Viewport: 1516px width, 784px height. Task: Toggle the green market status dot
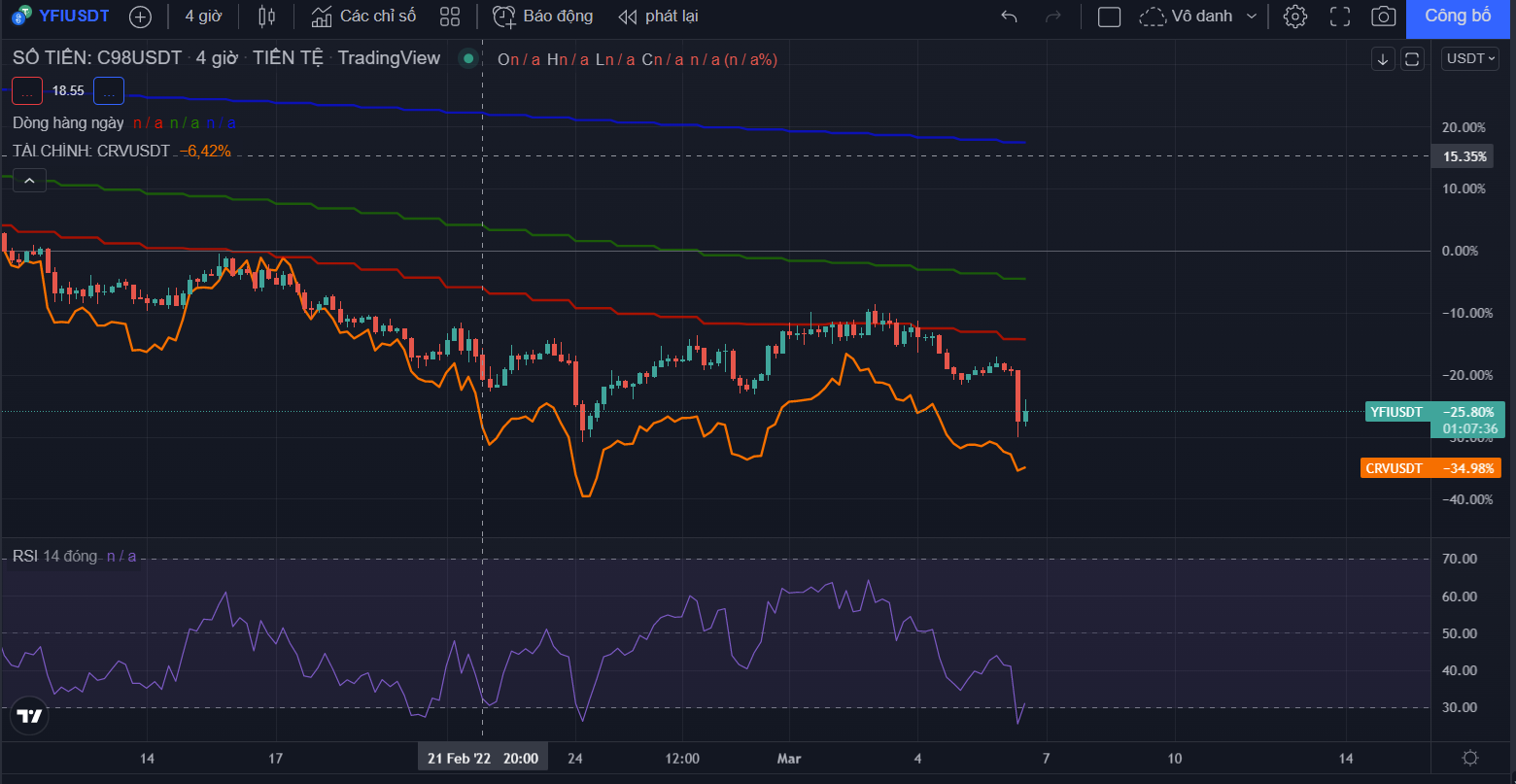coord(468,59)
